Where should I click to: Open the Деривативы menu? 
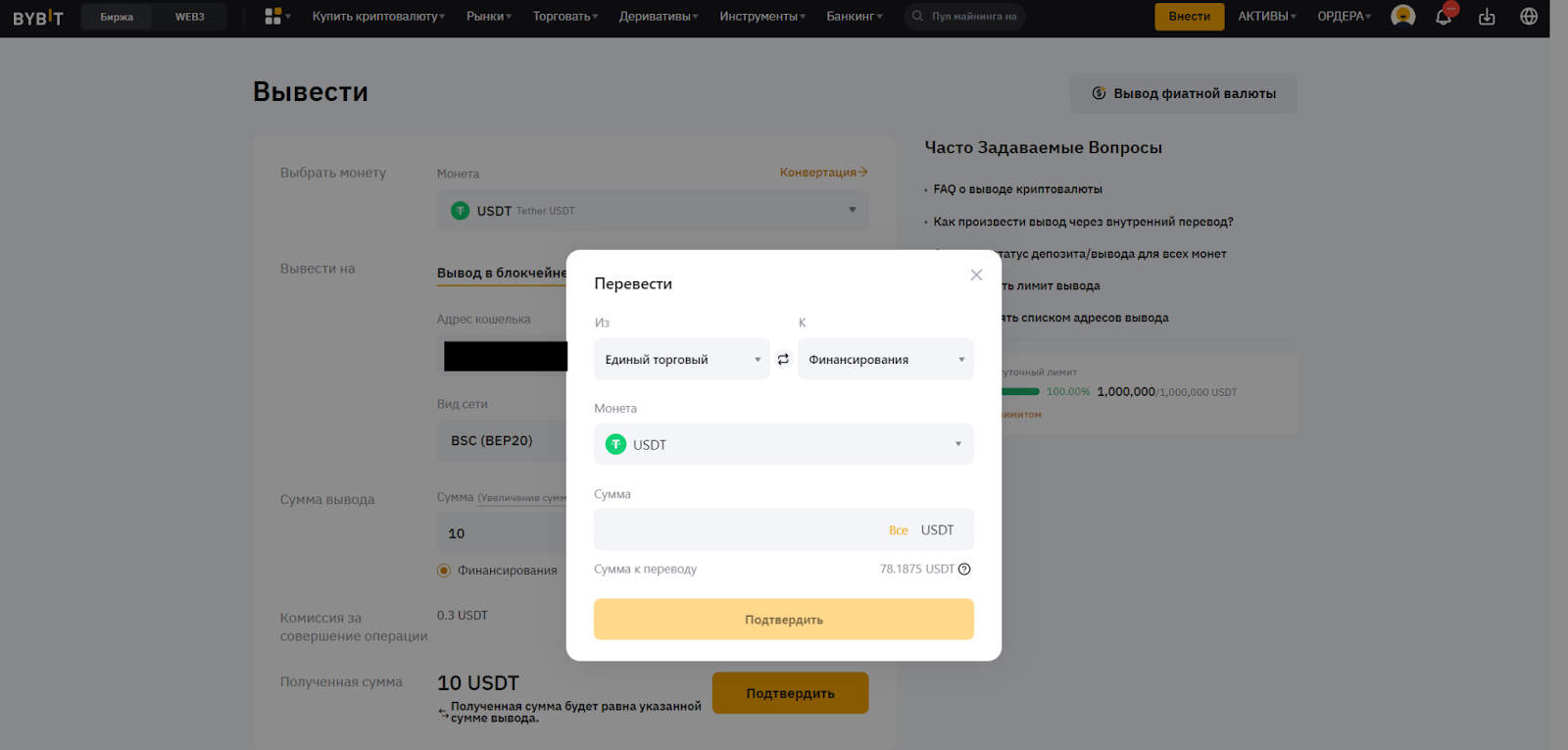(658, 17)
